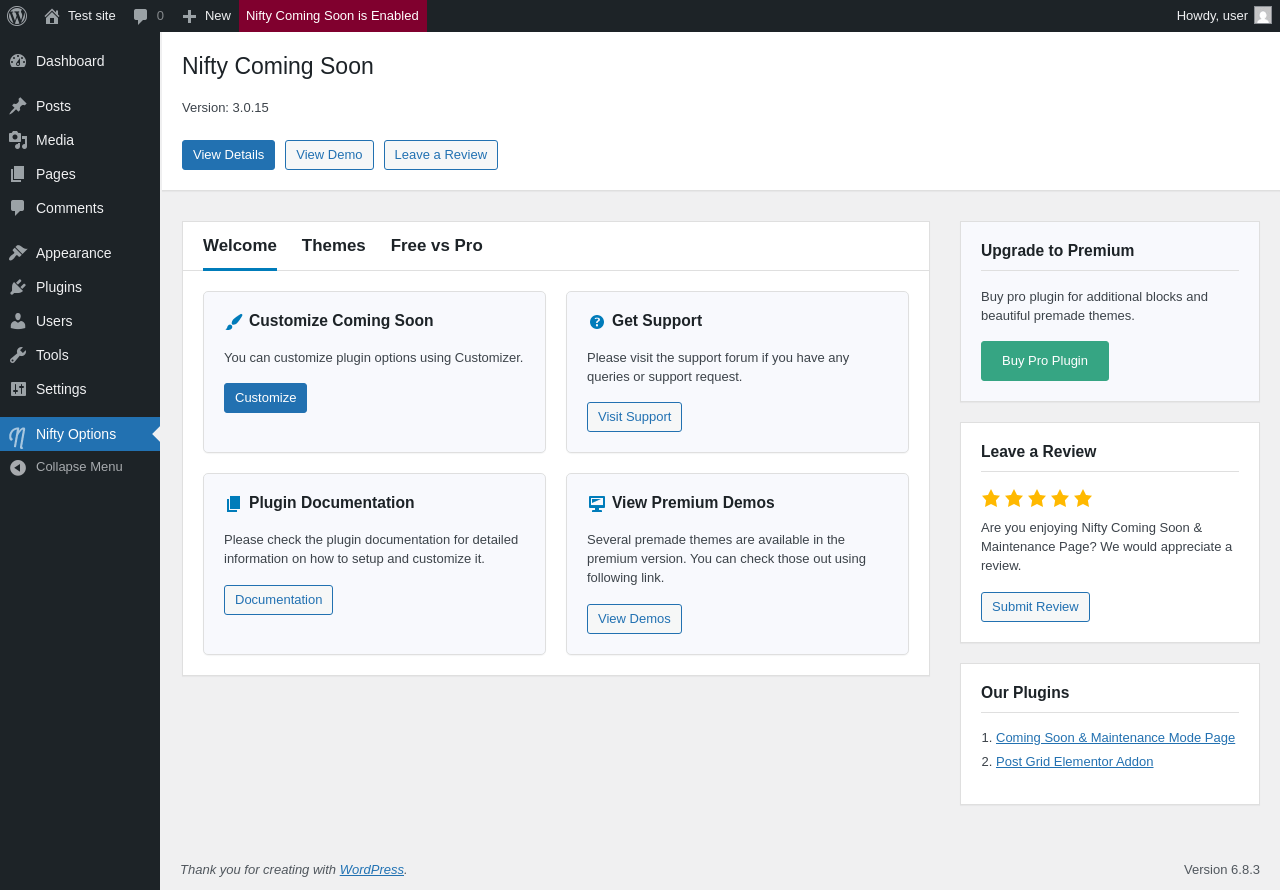Click the Nifty Coming Soon page title
This screenshot has width=1280, height=890.
[278, 66]
